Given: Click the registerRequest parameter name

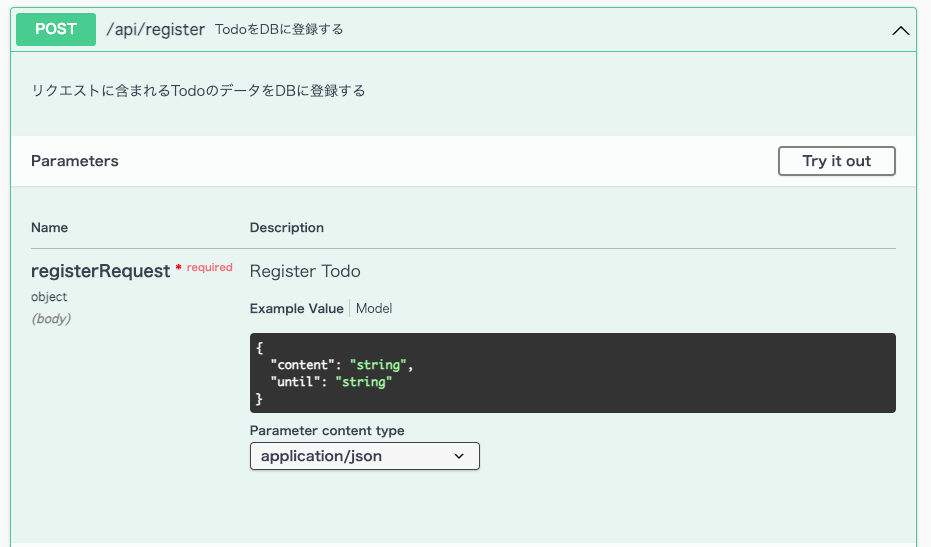Looking at the screenshot, I should click(x=100, y=271).
